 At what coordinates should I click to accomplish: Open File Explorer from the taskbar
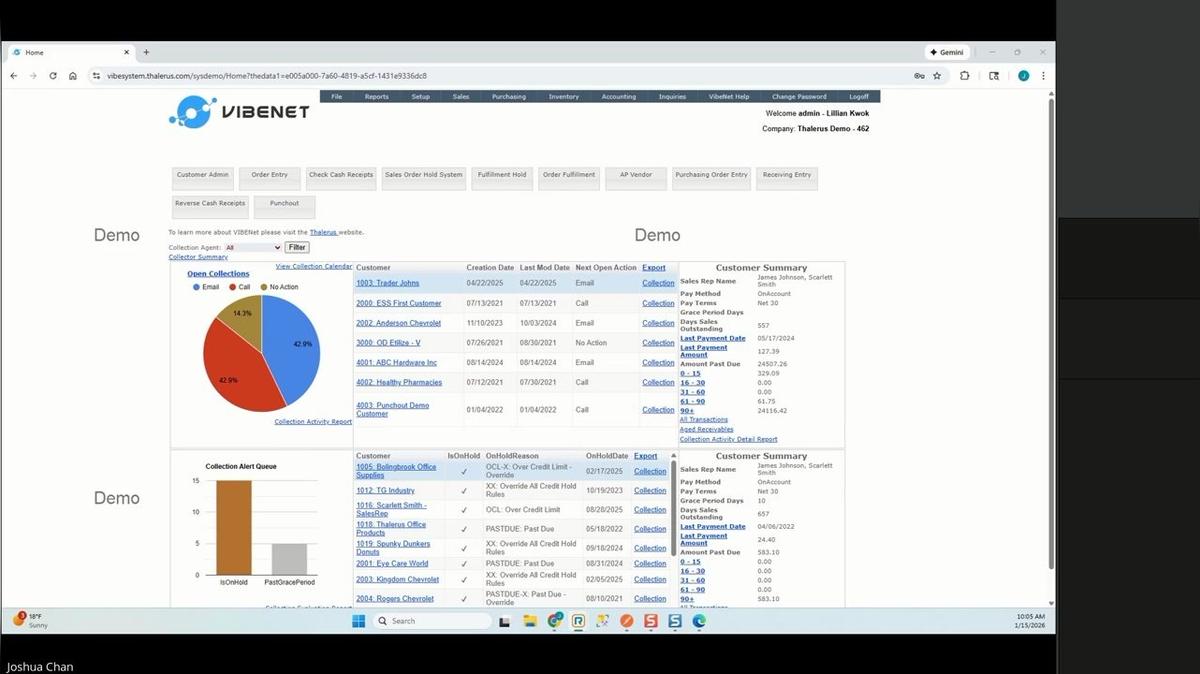[x=530, y=621]
